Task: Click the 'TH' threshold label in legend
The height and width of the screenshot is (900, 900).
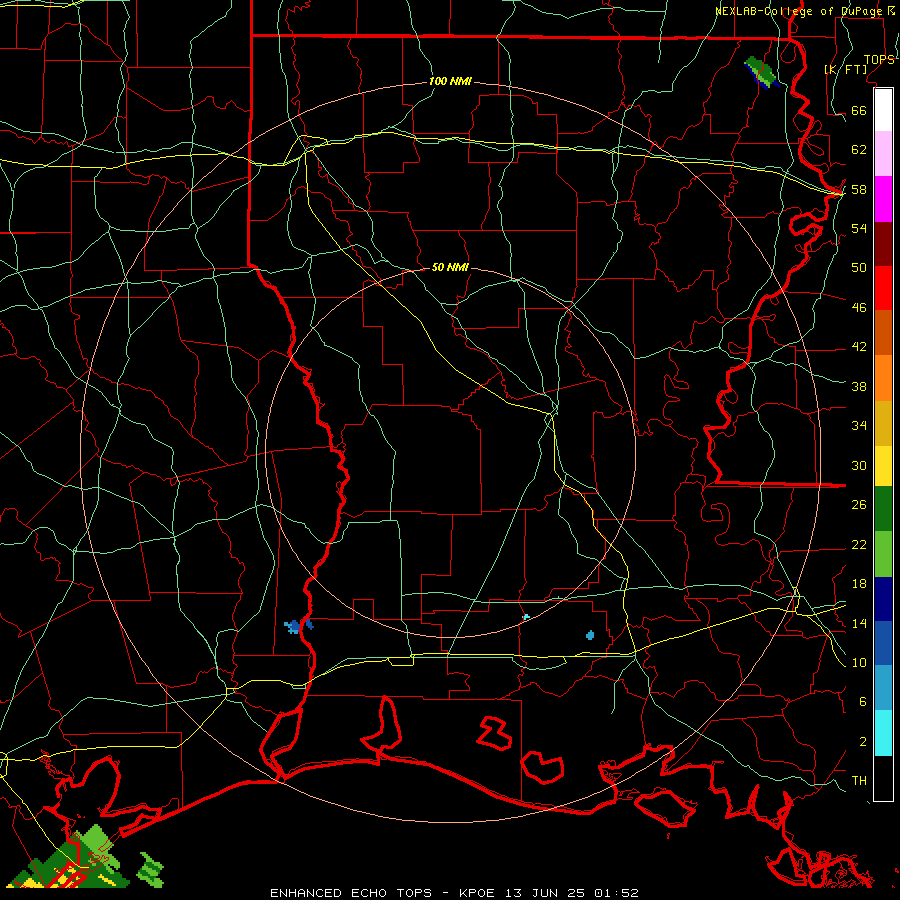Action: click(x=859, y=781)
